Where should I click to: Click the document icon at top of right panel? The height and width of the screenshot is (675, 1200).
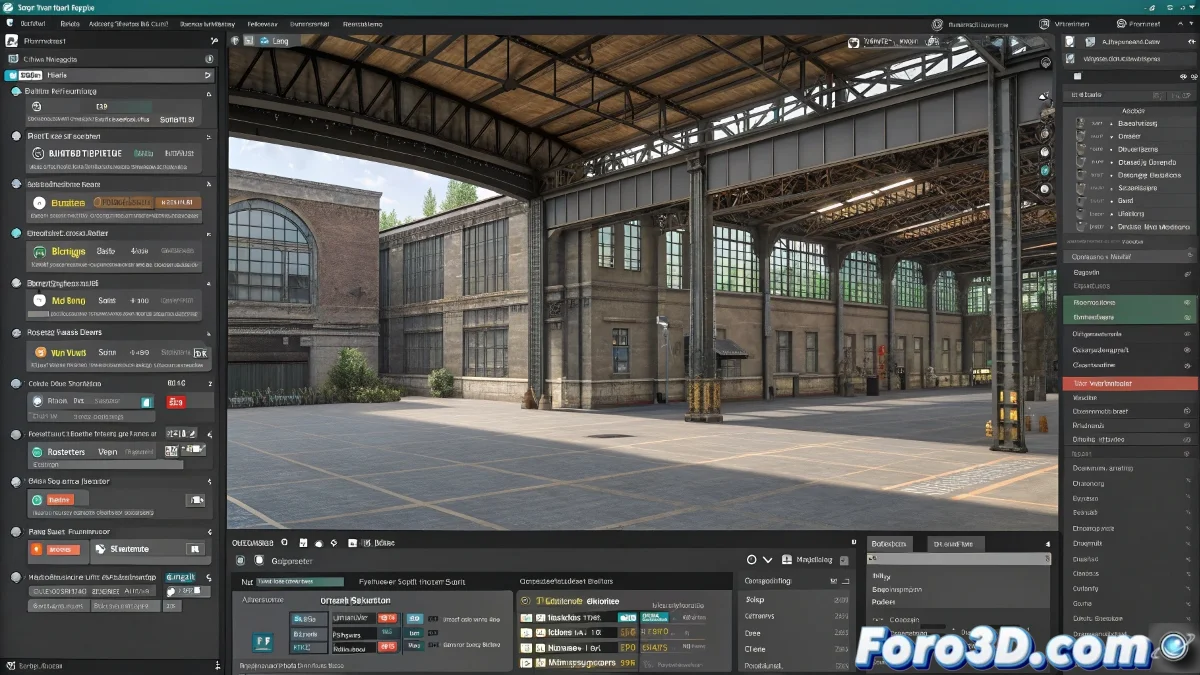1069,42
